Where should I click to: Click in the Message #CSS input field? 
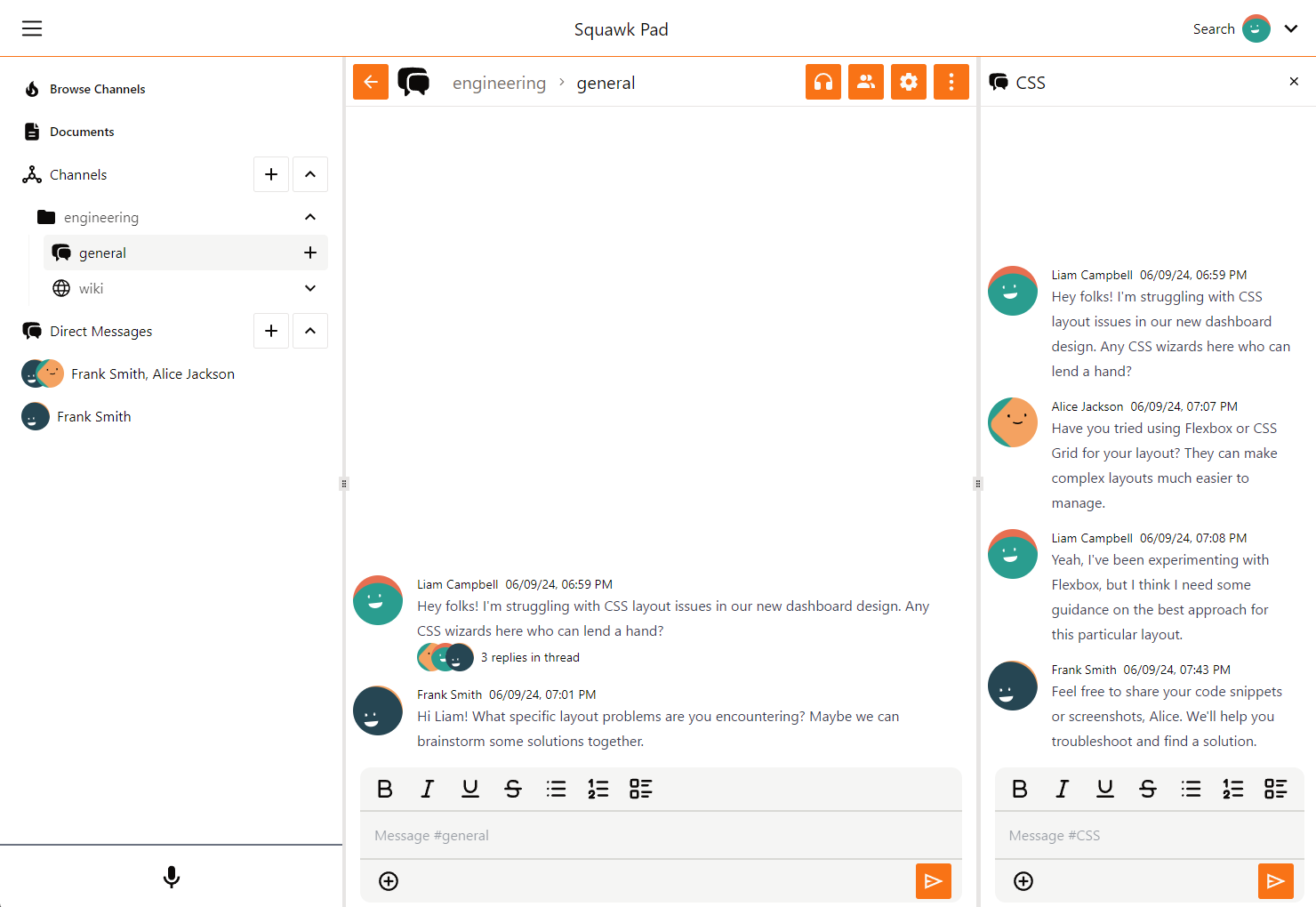[x=1147, y=835]
